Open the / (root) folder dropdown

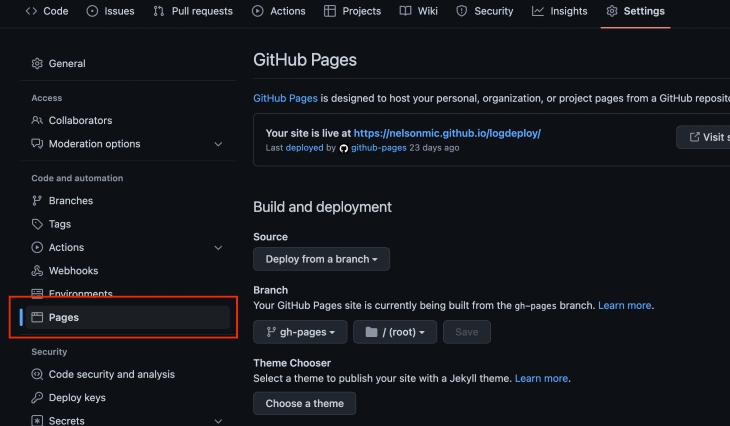395,332
